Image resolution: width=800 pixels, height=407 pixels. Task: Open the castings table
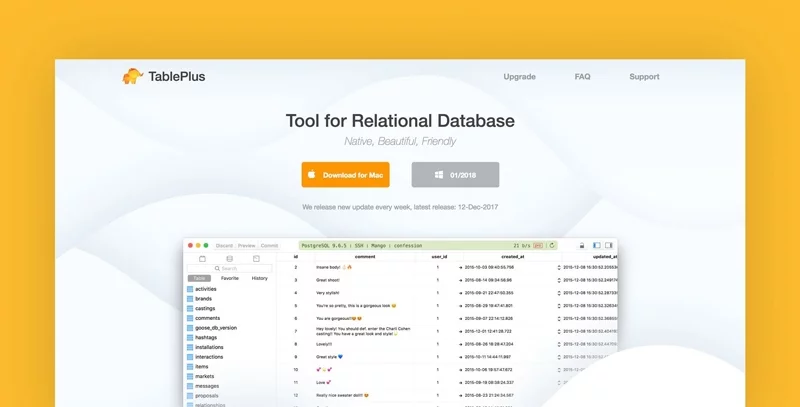[x=201, y=309]
